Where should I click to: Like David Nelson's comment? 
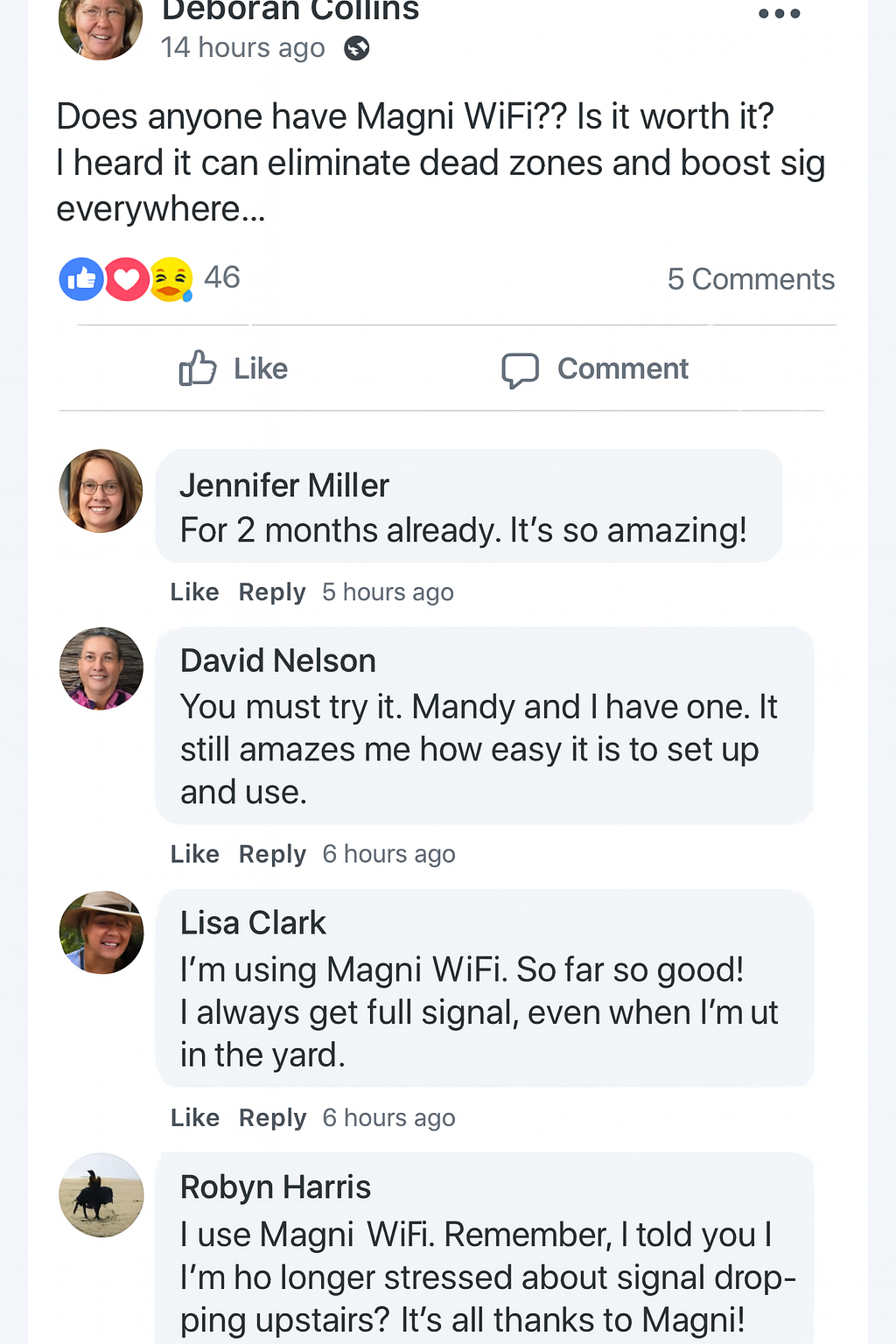tap(194, 854)
